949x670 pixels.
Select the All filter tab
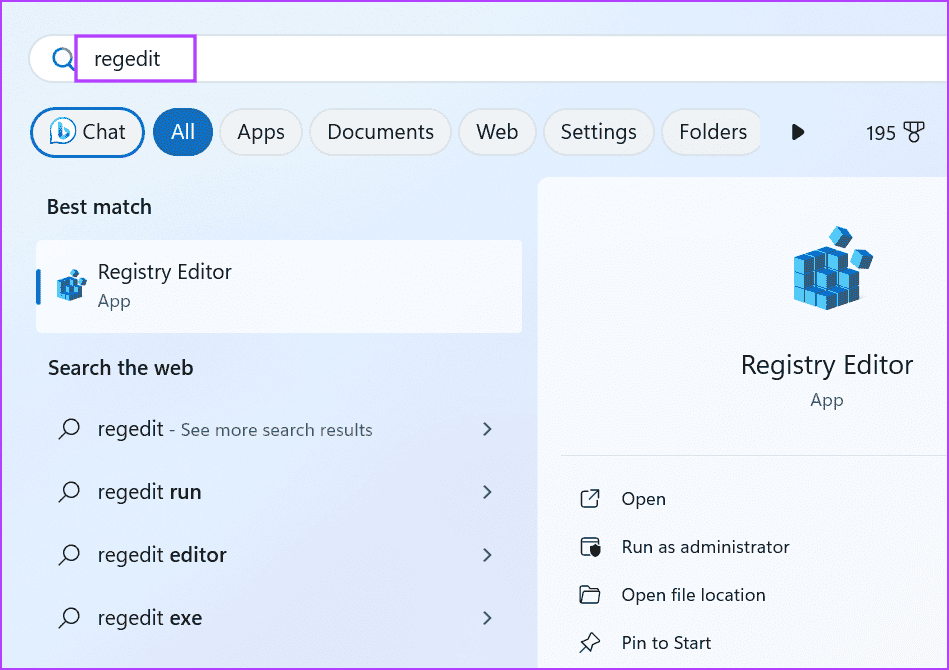click(x=183, y=132)
